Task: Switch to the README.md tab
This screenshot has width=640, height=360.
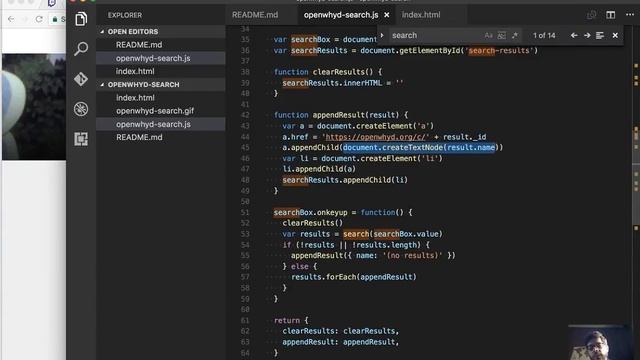Action: tap(255, 15)
